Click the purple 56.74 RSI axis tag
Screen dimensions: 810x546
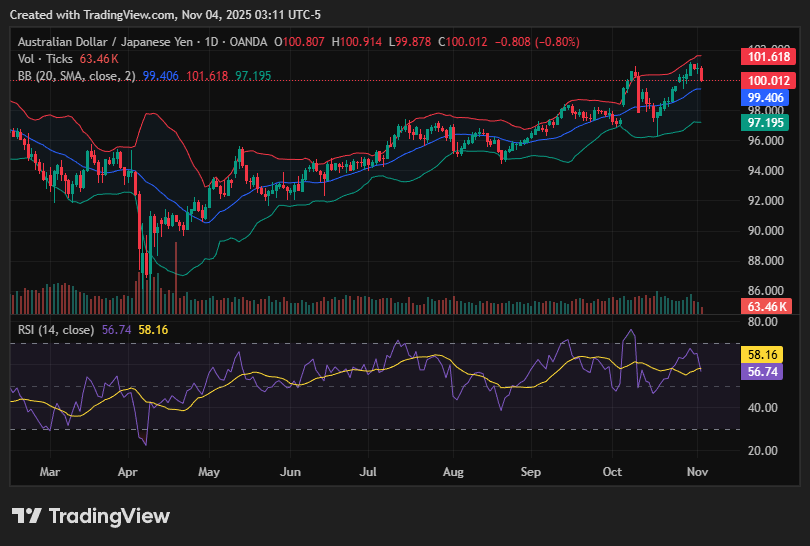[x=765, y=371]
